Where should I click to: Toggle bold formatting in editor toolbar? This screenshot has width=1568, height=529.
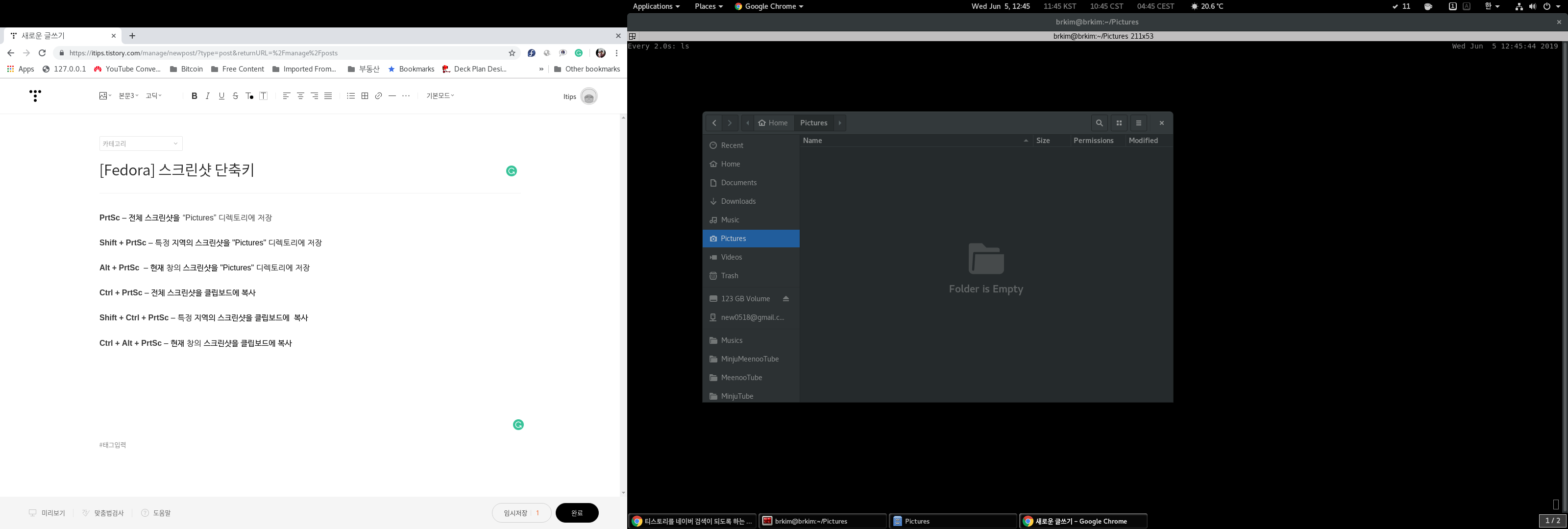click(194, 96)
